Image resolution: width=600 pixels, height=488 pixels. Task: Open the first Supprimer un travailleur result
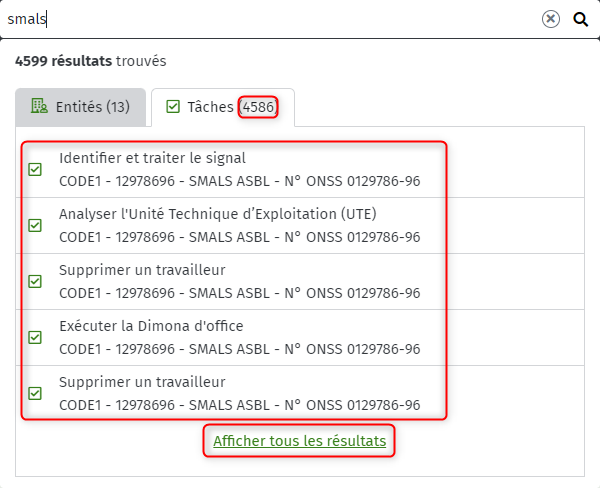(300, 282)
